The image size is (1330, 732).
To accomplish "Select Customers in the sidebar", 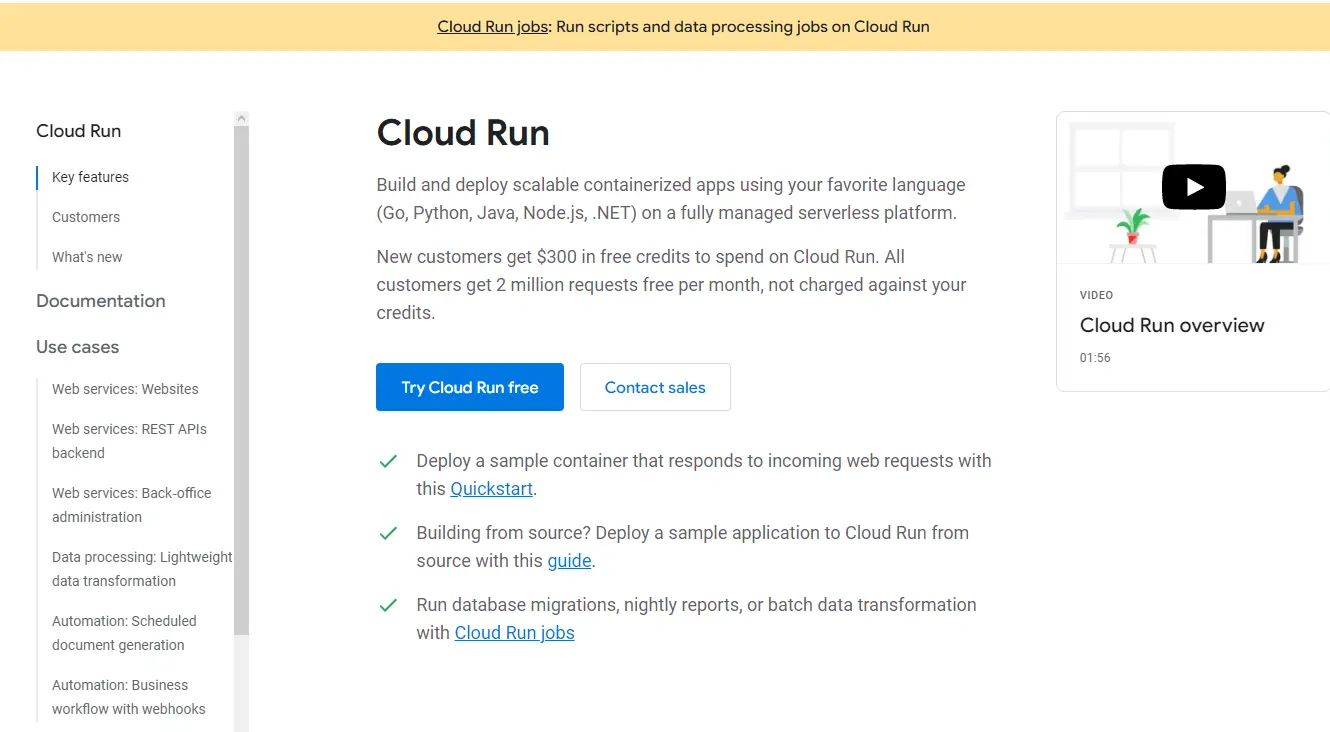I will 86,217.
